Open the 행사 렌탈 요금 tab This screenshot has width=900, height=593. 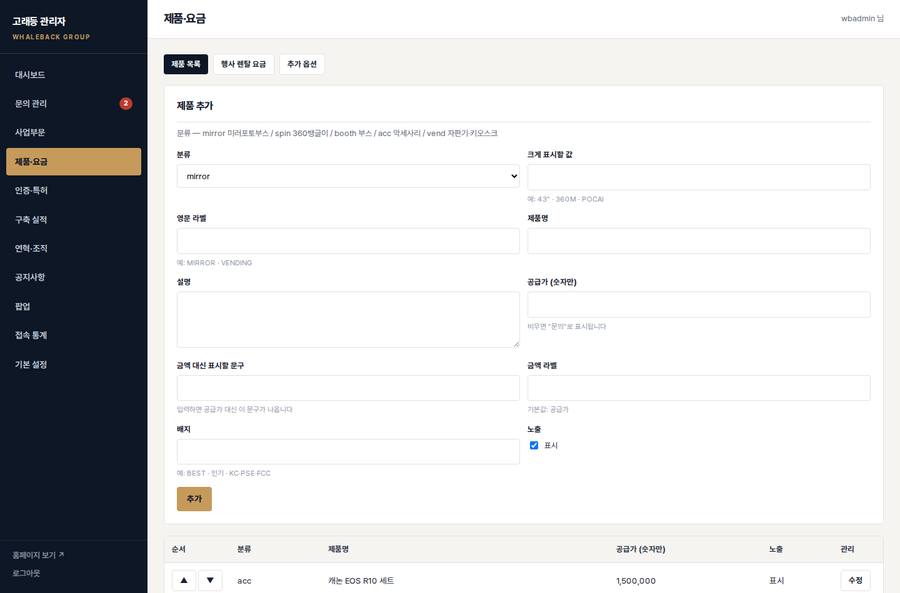[x=243, y=64]
